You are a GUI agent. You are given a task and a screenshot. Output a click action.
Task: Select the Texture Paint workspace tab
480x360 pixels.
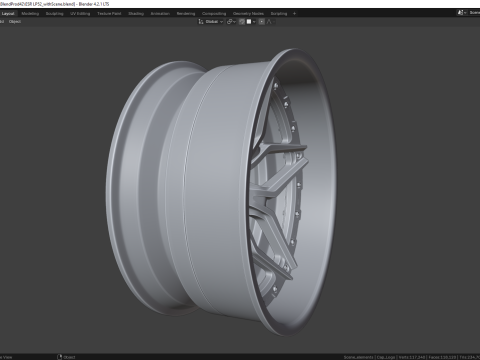[x=109, y=14]
